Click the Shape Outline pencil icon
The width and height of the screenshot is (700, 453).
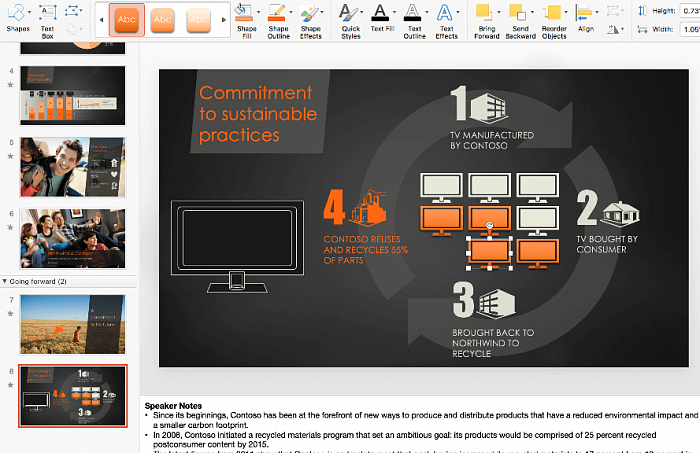[x=276, y=13]
